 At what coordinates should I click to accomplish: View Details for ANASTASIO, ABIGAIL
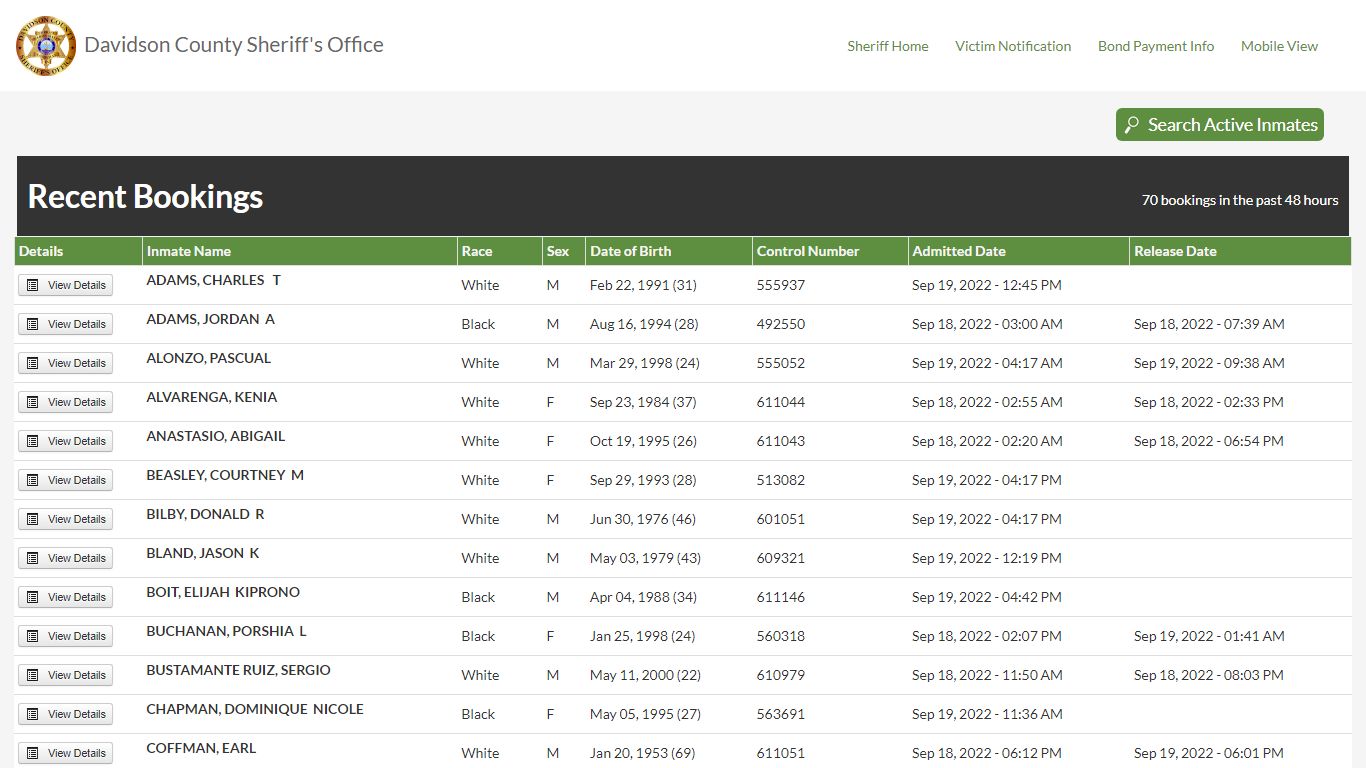tap(66, 441)
